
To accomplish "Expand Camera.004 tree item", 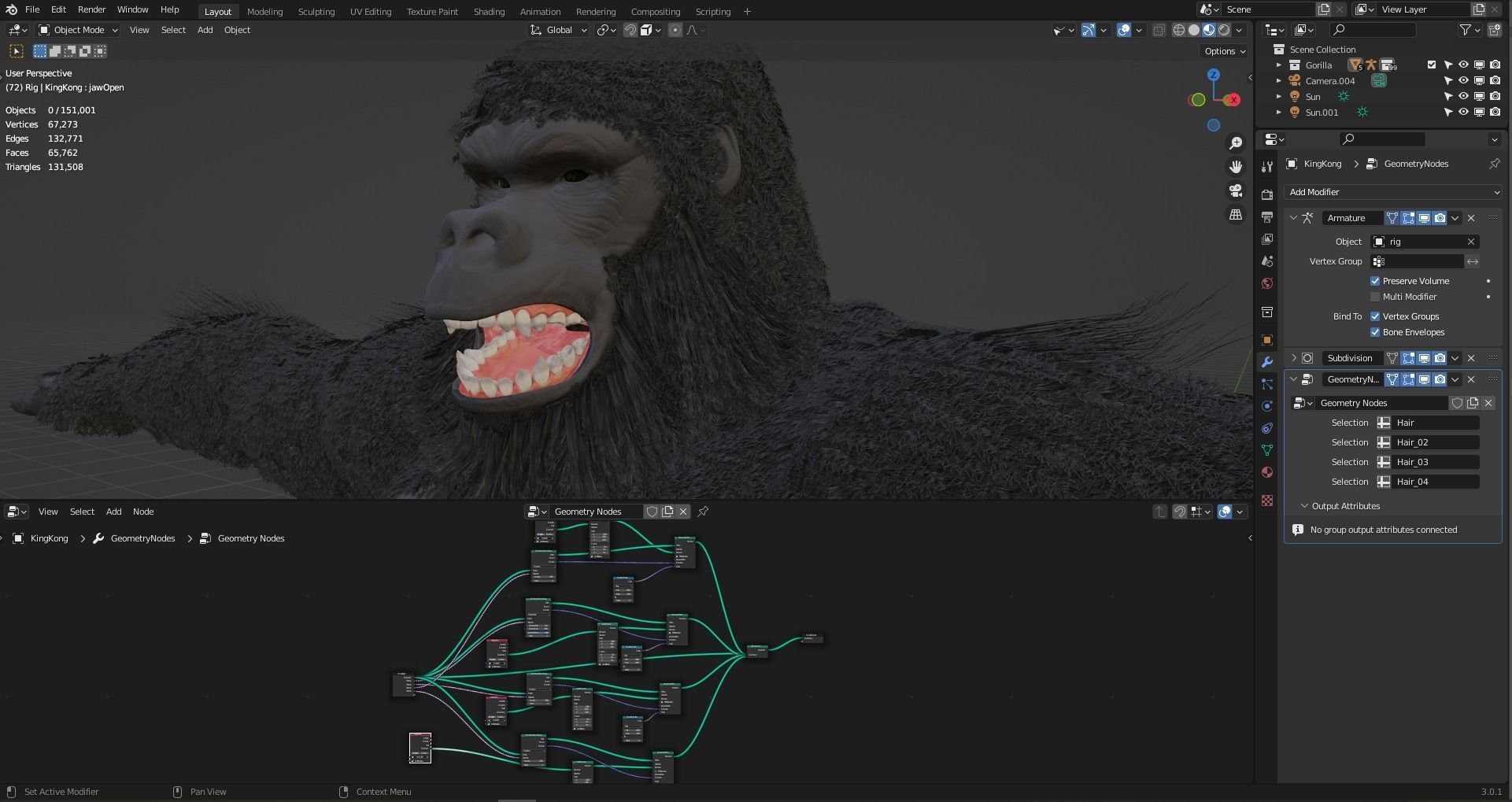I will pos(1278,80).
